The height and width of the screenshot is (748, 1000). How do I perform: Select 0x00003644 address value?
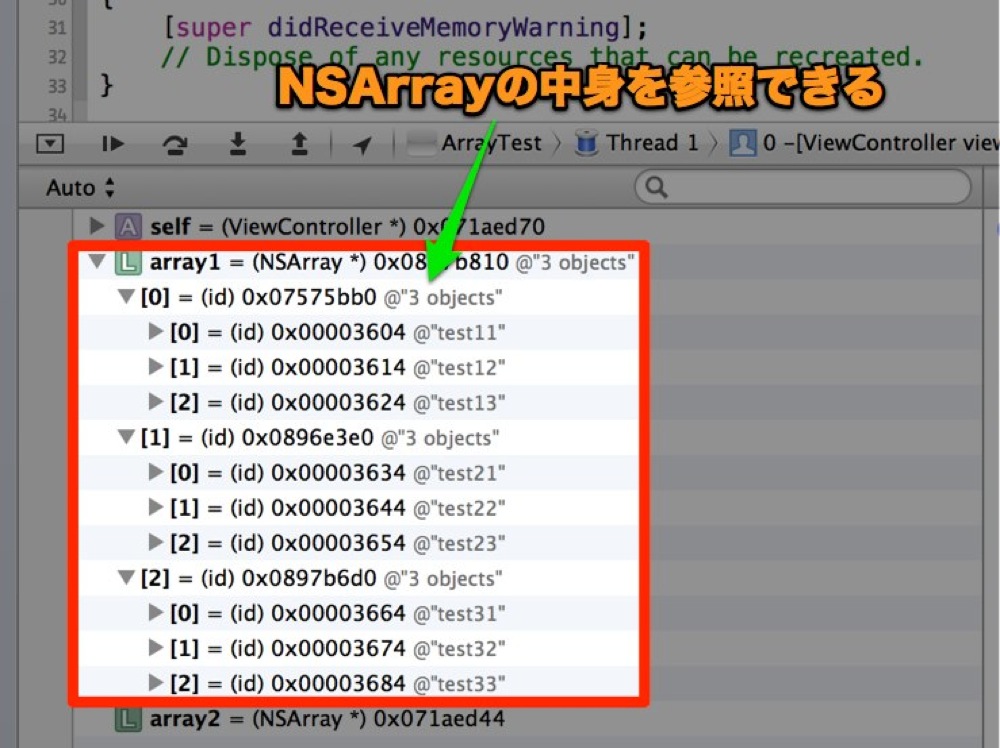pyautogui.click(x=338, y=508)
